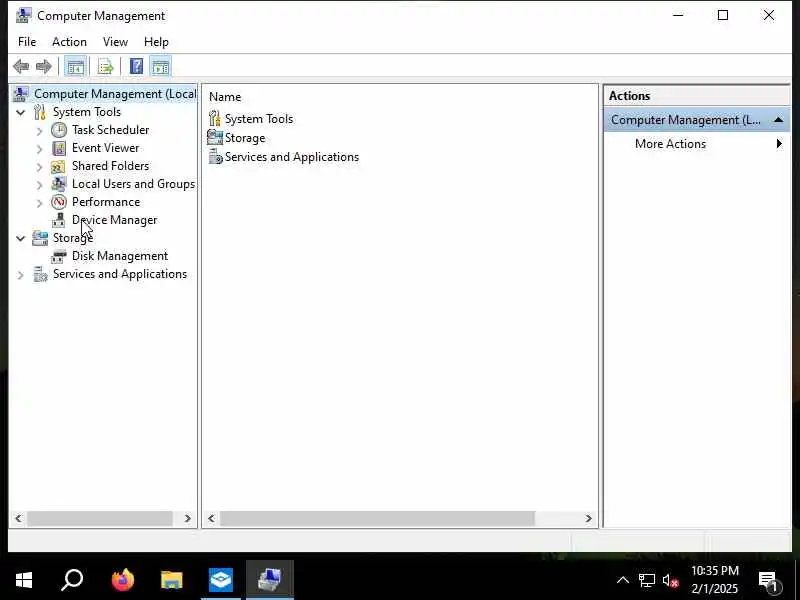Open File Explorer from the taskbar

[x=171, y=580]
